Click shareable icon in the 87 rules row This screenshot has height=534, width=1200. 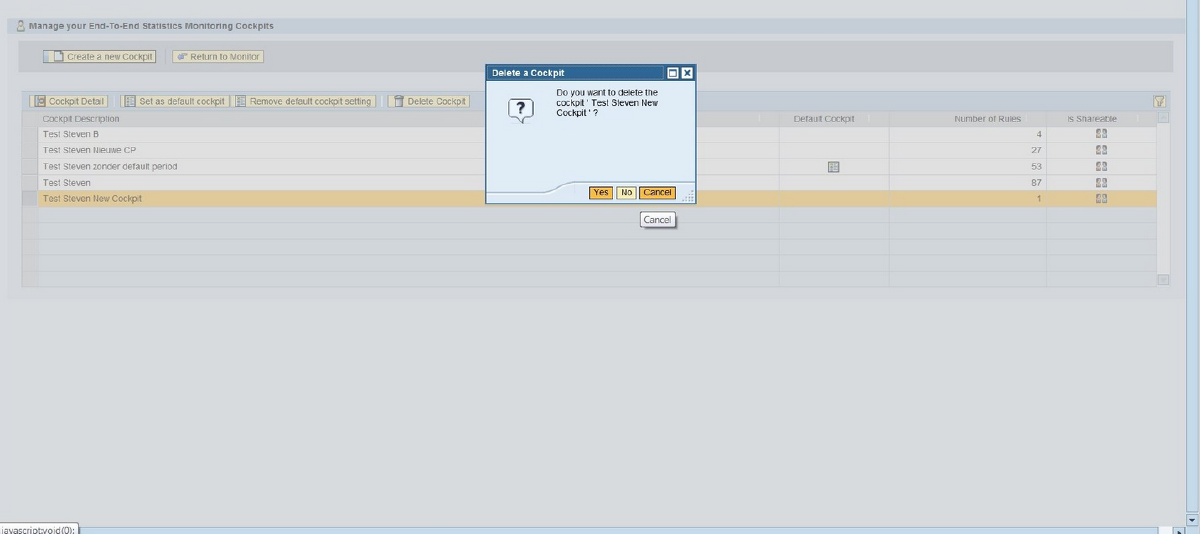tap(1101, 183)
